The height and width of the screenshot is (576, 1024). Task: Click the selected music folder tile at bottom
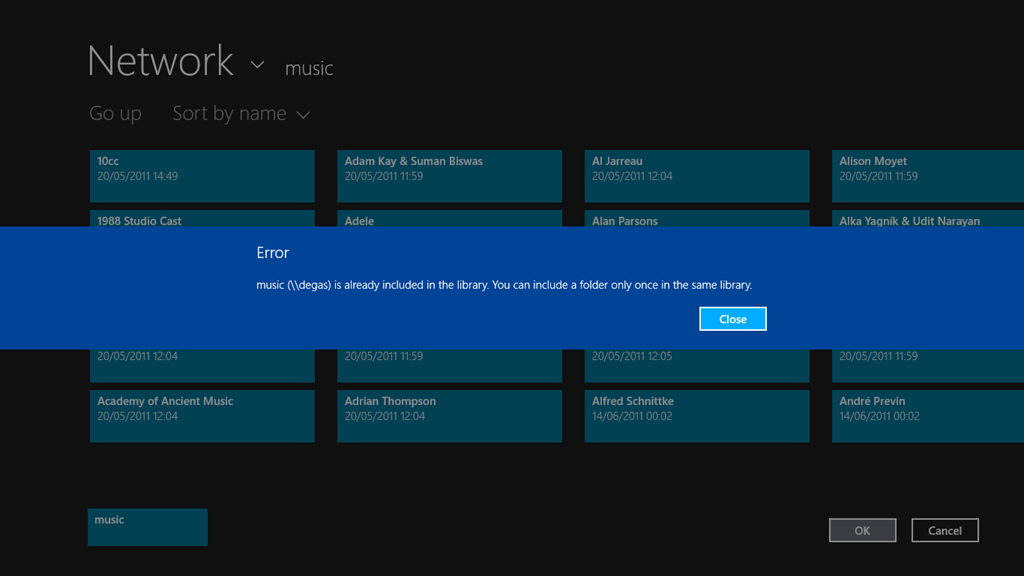(x=147, y=527)
